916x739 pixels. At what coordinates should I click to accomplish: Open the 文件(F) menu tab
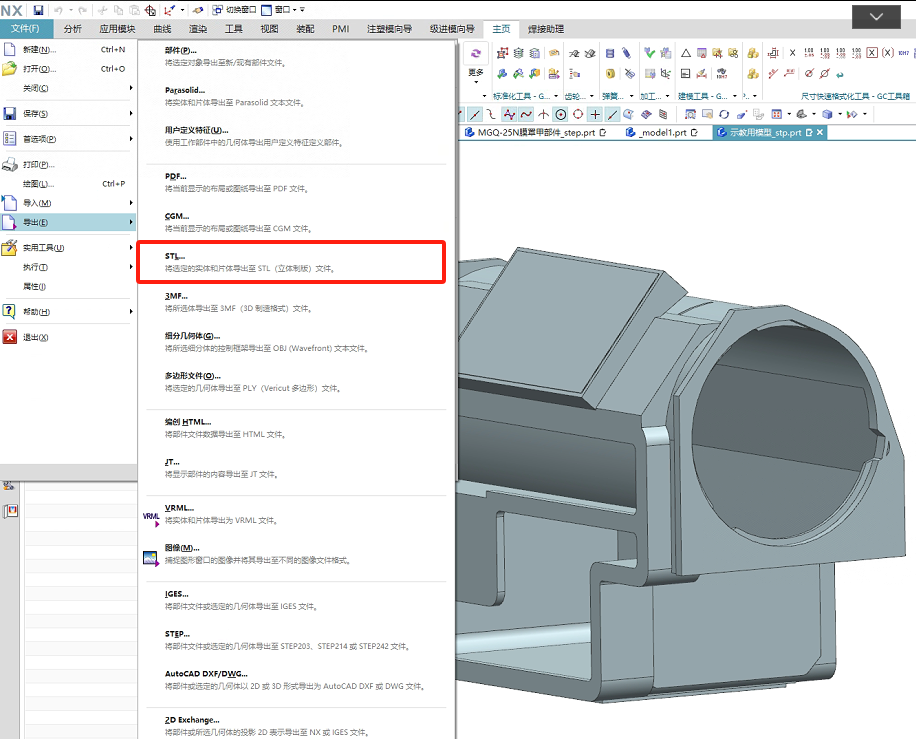25,29
